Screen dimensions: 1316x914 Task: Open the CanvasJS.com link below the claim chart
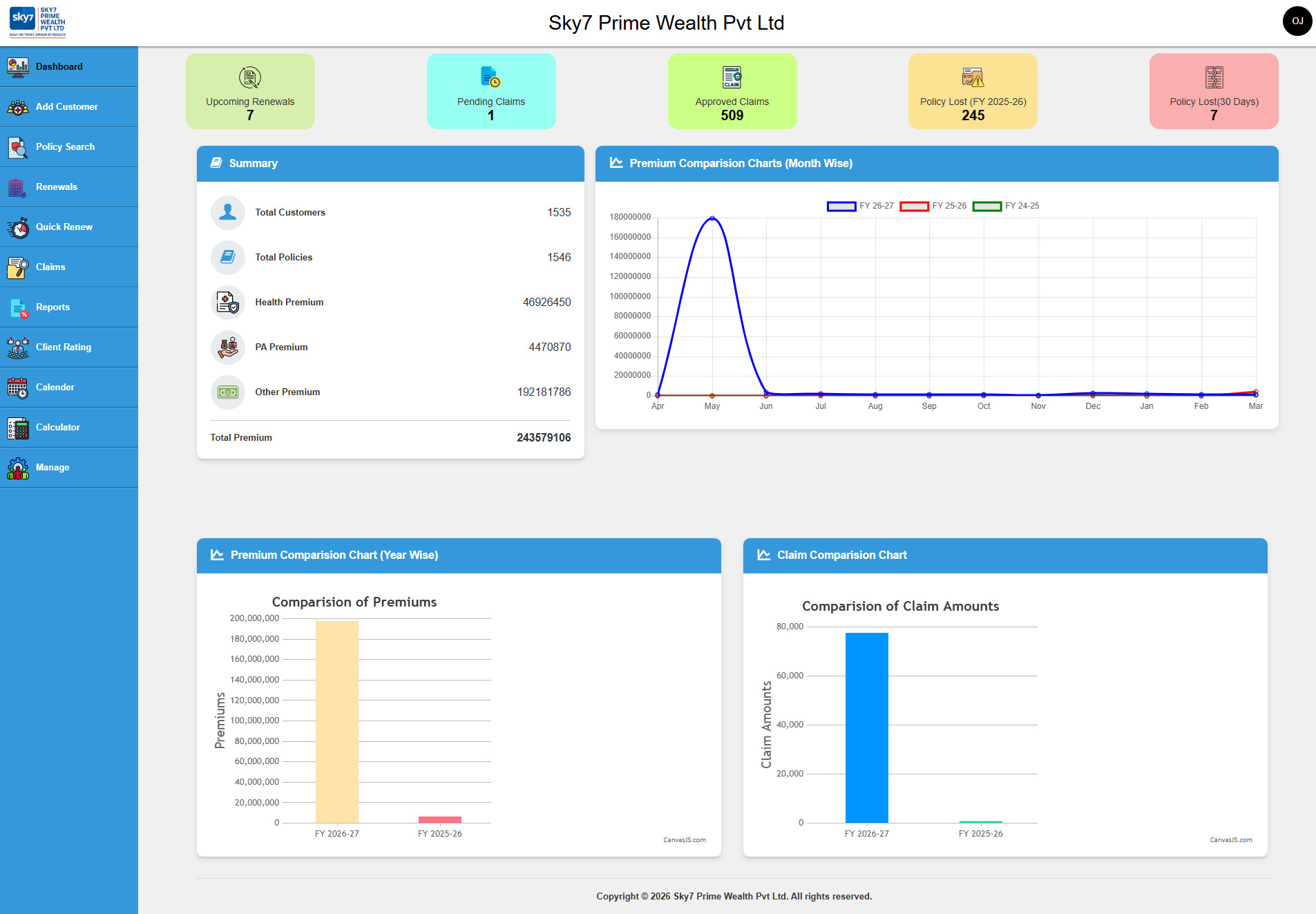coord(1232,840)
